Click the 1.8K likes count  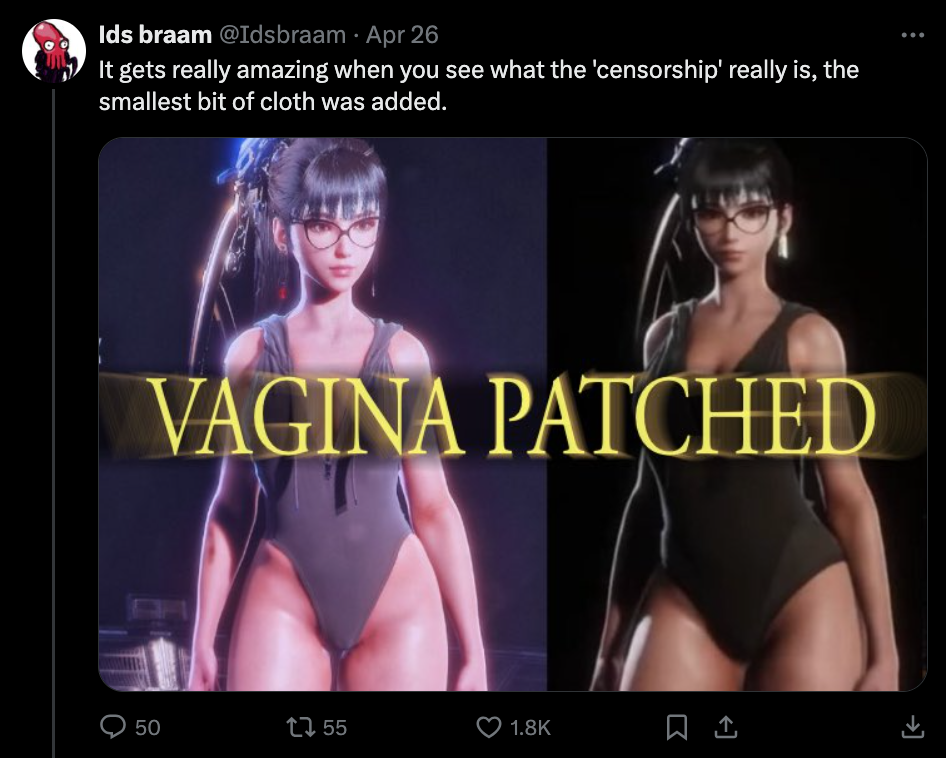coord(530,727)
